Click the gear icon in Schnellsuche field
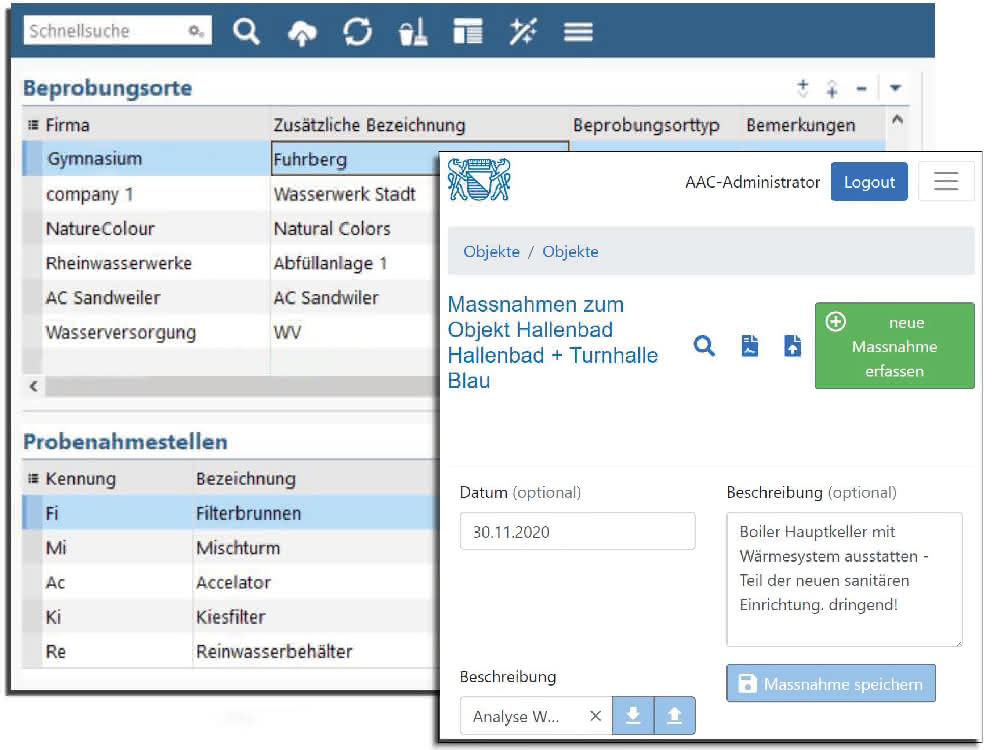 [x=196, y=31]
